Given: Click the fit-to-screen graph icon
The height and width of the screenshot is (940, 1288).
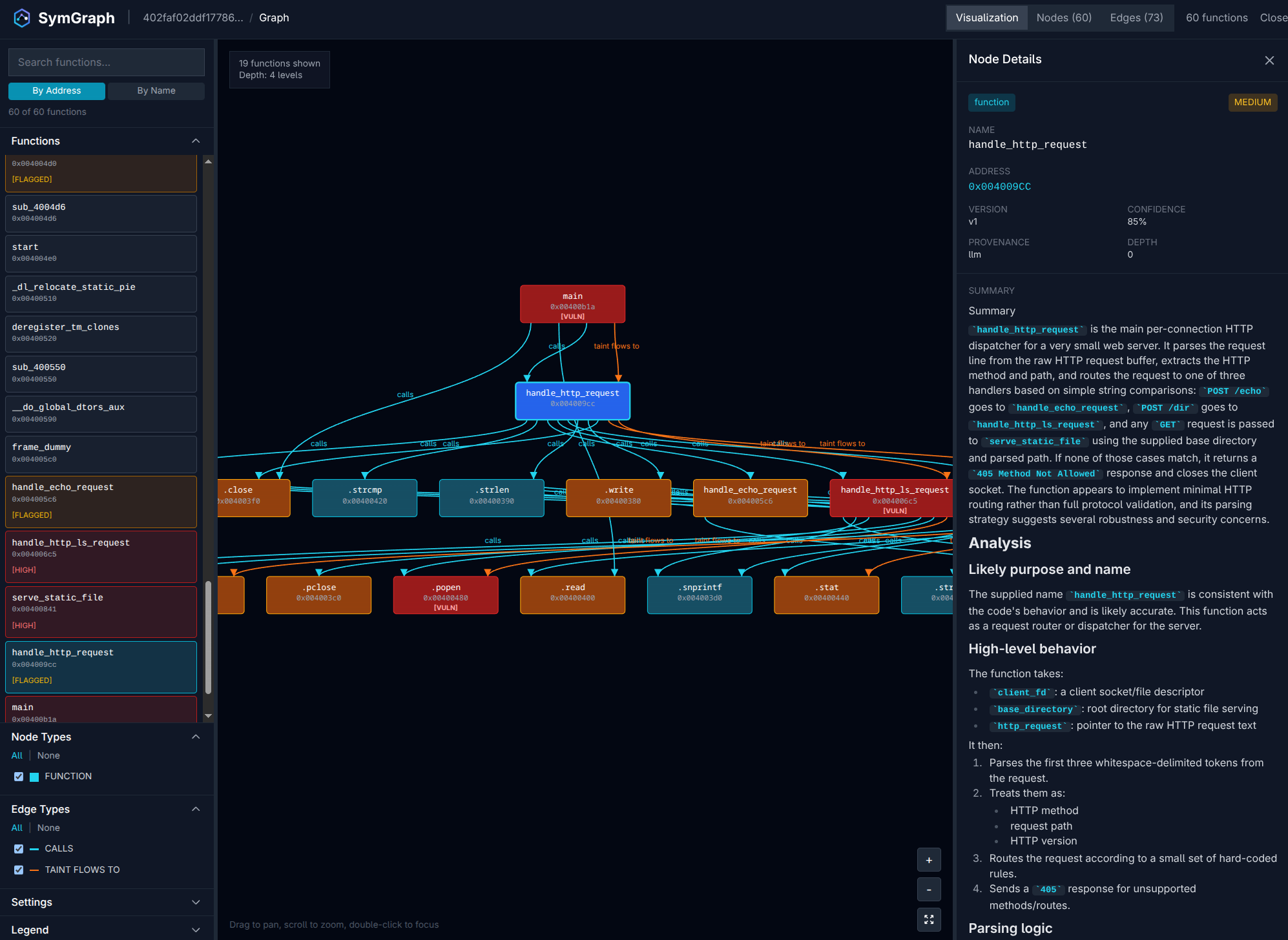Looking at the screenshot, I should coord(928,919).
